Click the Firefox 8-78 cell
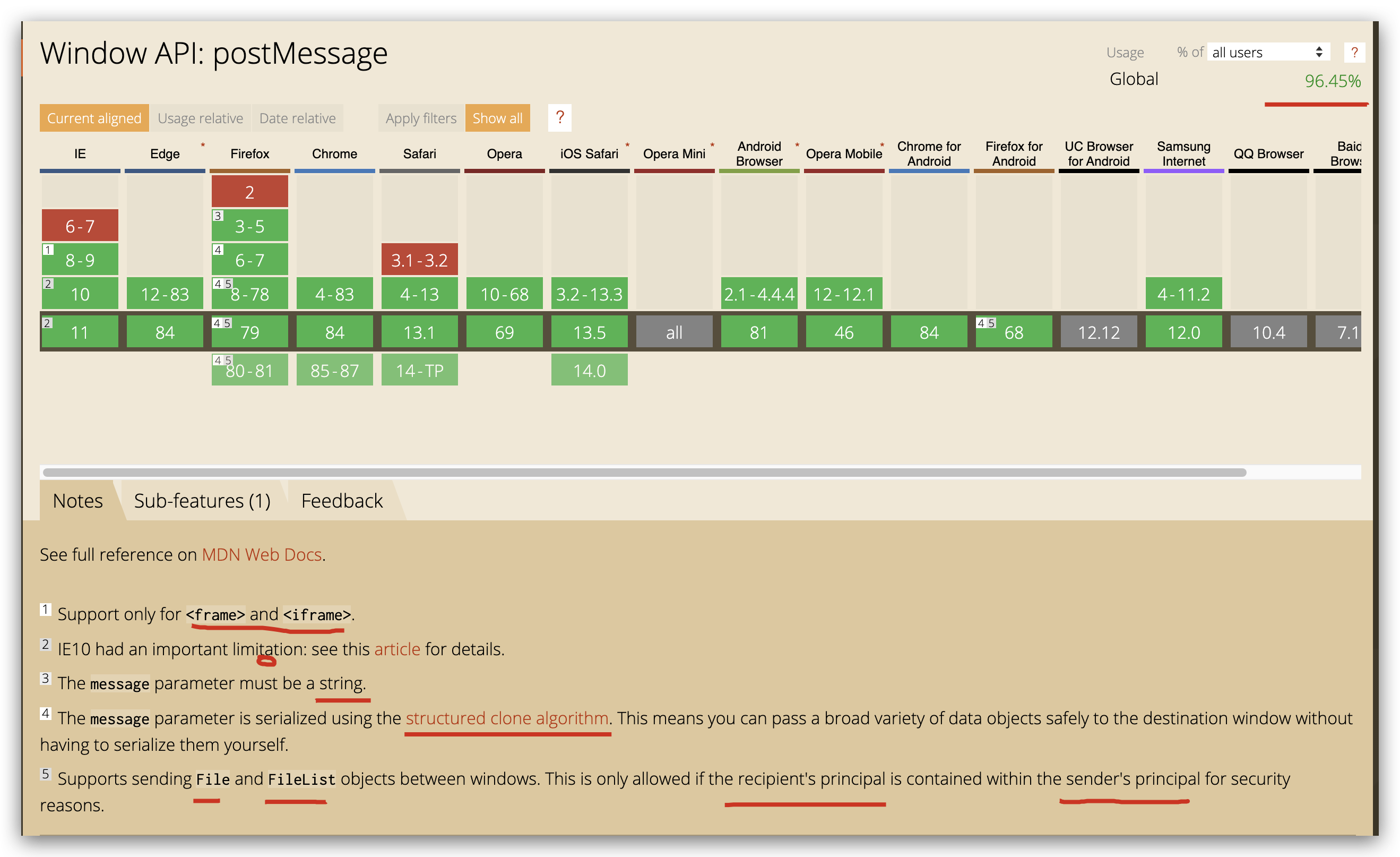This screenshot has height=857, width=1400. click(x=250, y=293)
